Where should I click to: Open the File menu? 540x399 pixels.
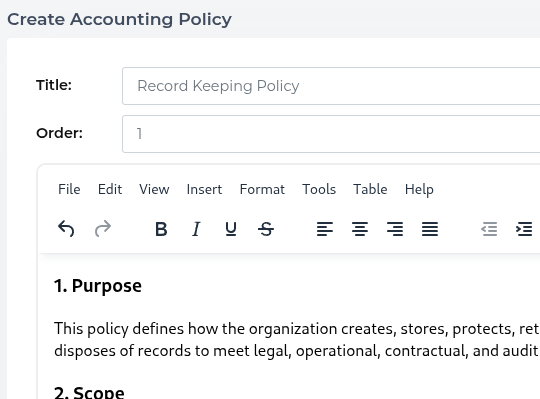coord(69,189)
